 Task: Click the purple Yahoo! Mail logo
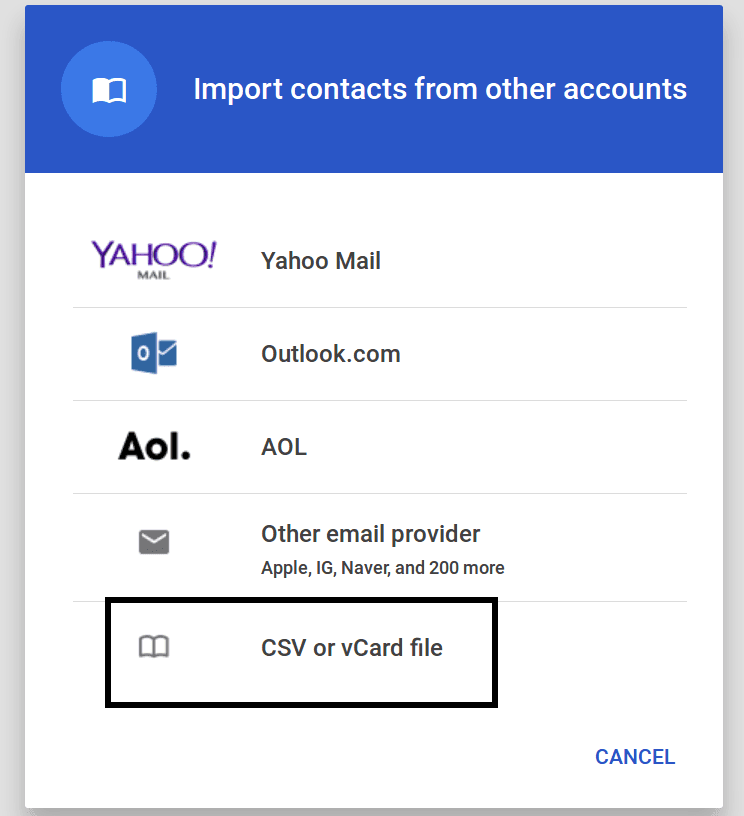point(153,260)
